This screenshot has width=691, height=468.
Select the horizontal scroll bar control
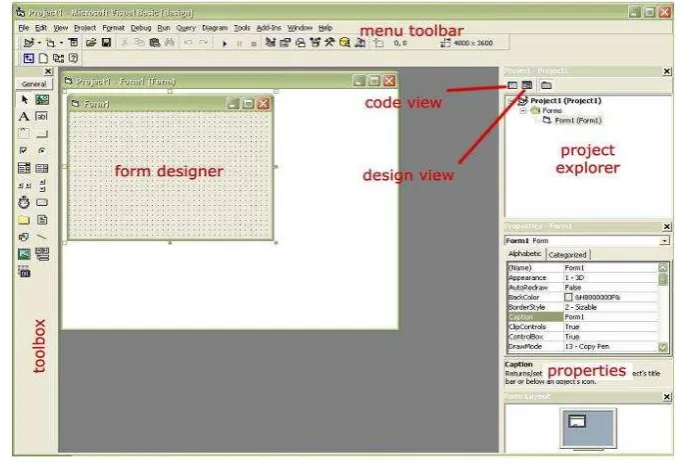pyautogui.click(x=24, y=186)
